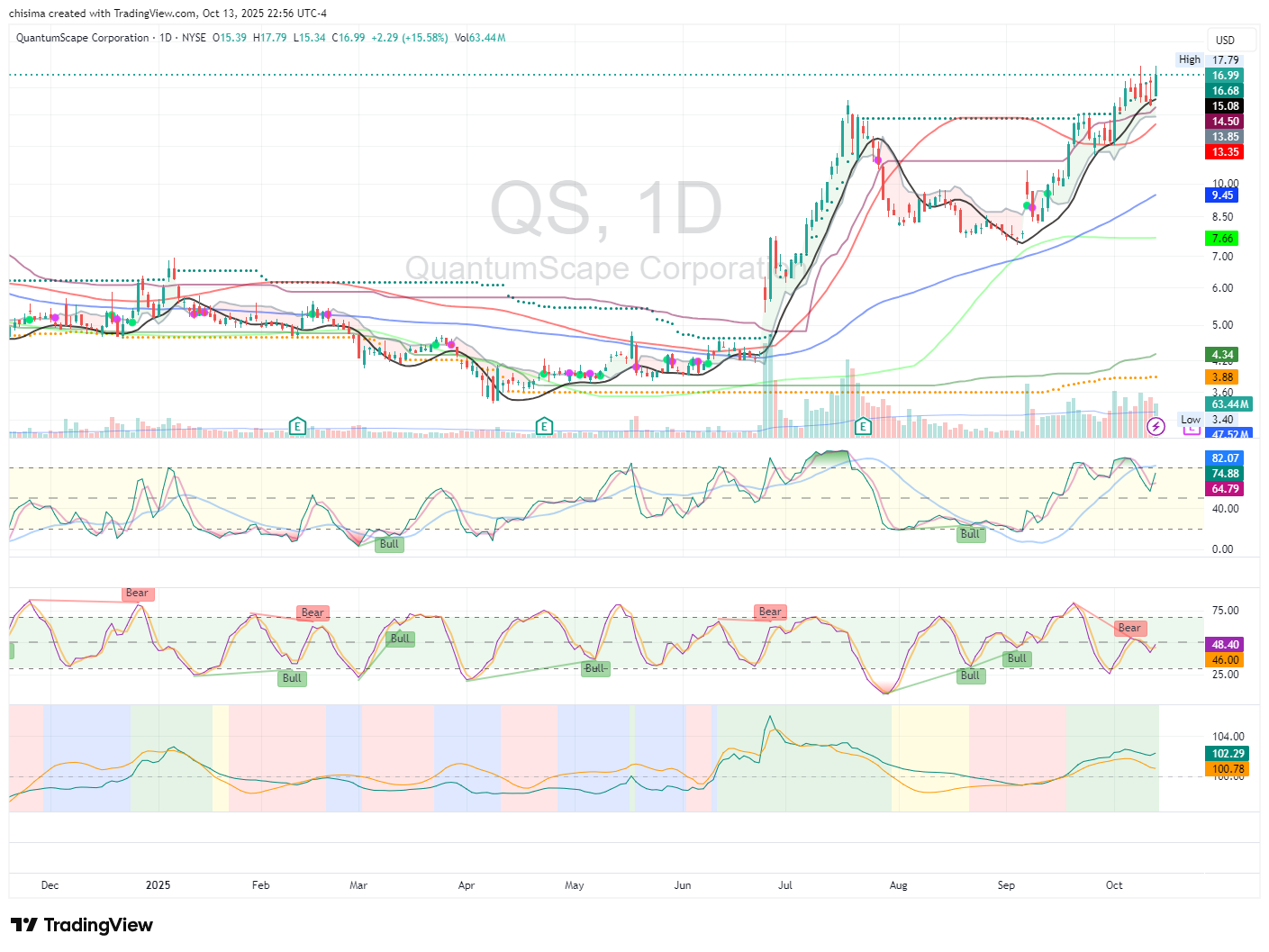Image resolution: width=1269 pixels, height=952 pixels.
Task: Click the maroon 14.50 price label
Action: coord(1225,122)
